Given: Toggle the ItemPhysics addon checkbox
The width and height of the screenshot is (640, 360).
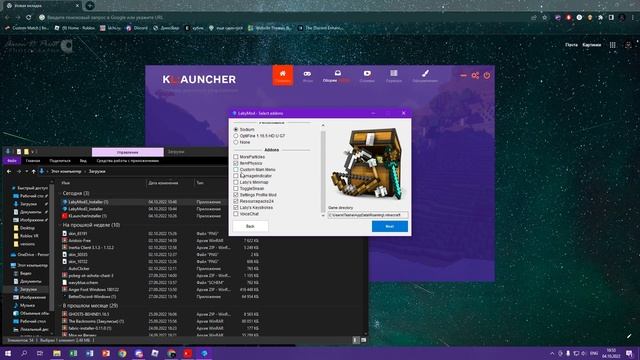Looking at the screenshot, I should point(236,163).
